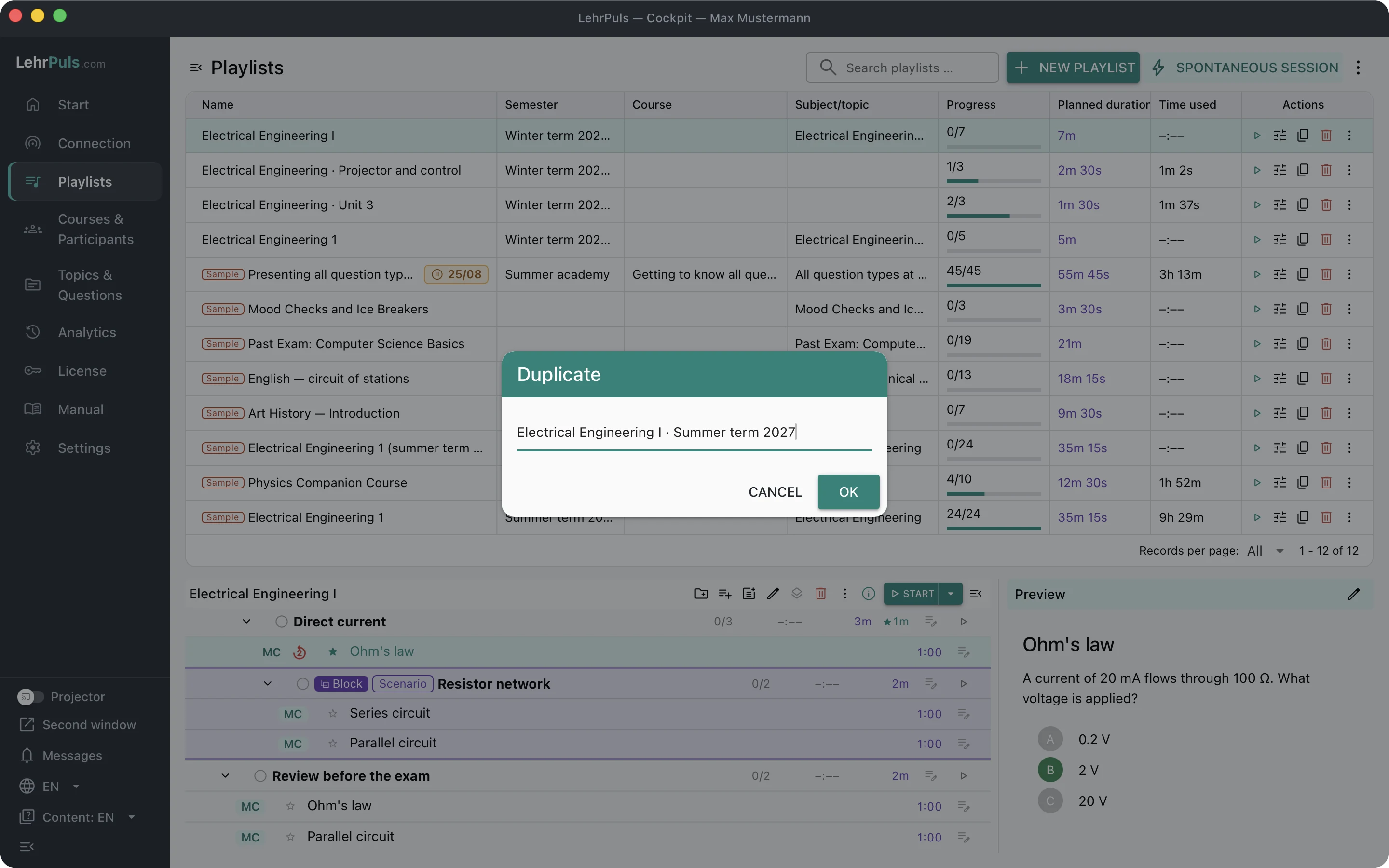Edit the Preview panel with pencil icon
1389x868 pixels.
(x=1353, y=594)
